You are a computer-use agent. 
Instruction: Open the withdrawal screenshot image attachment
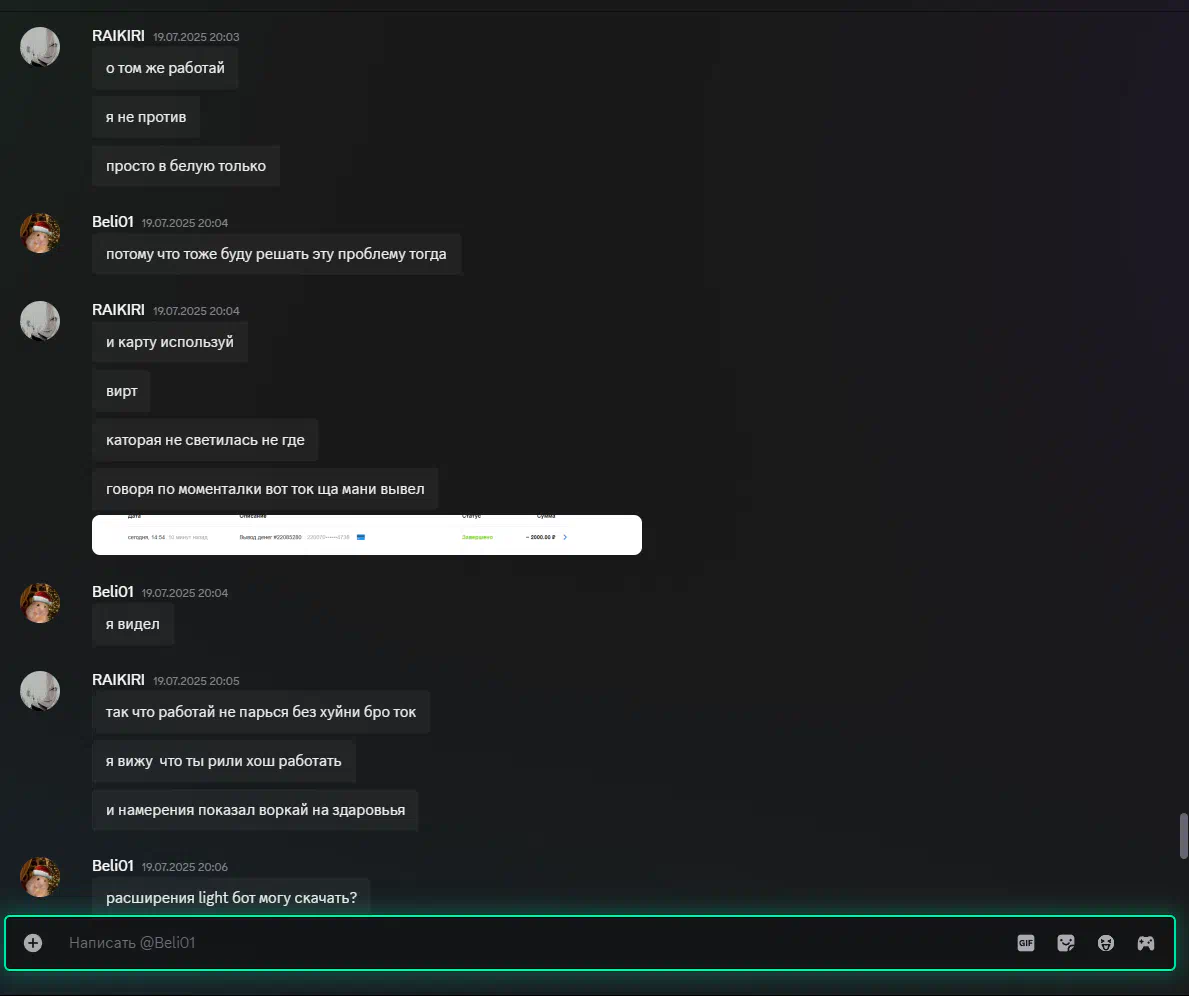[366, 535]
